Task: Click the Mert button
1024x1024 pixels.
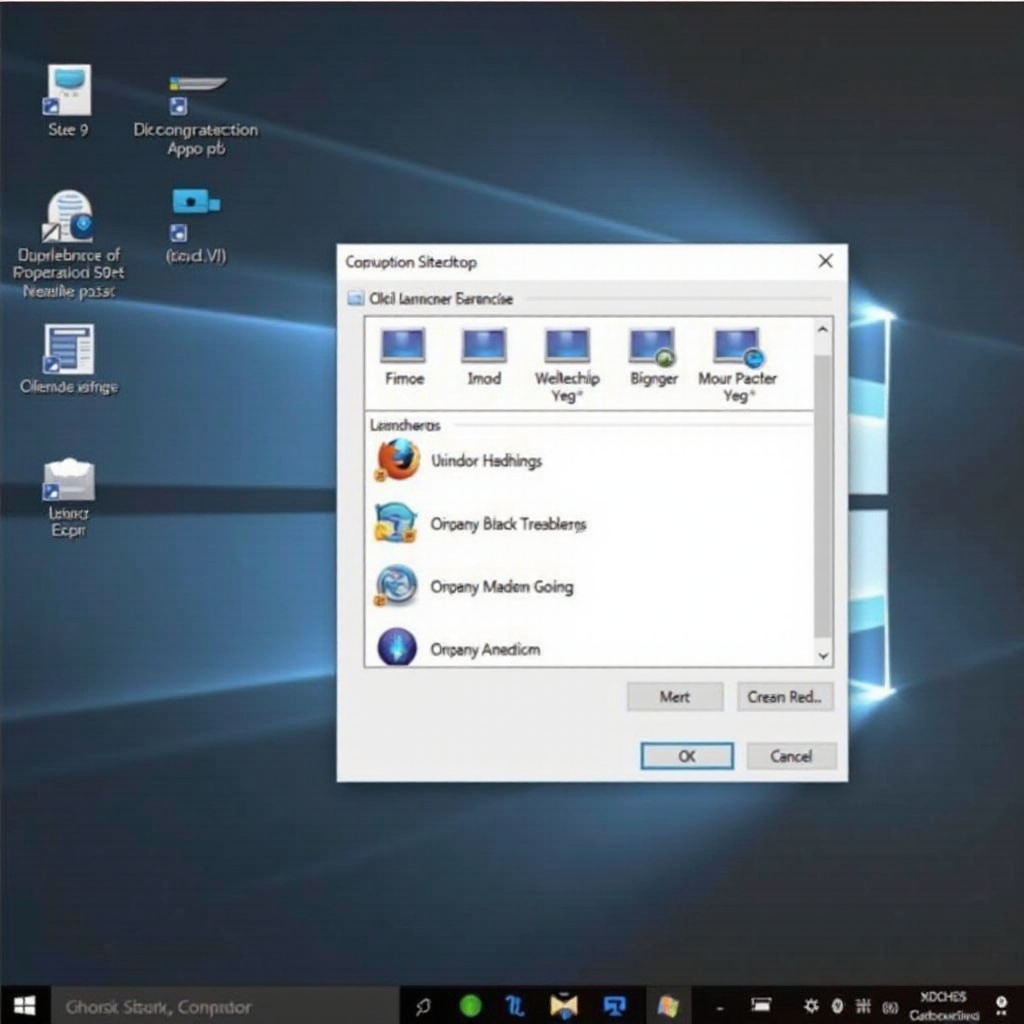Action: point(675,697)
